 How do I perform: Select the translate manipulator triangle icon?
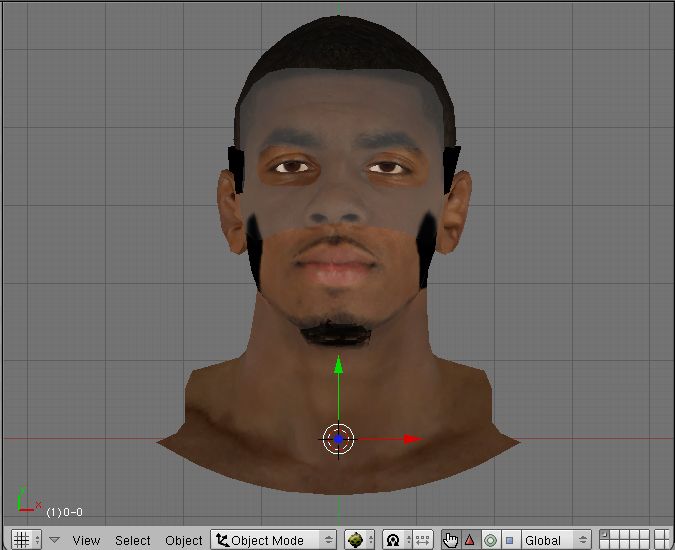pyautogui.click(x=470, y=540)
